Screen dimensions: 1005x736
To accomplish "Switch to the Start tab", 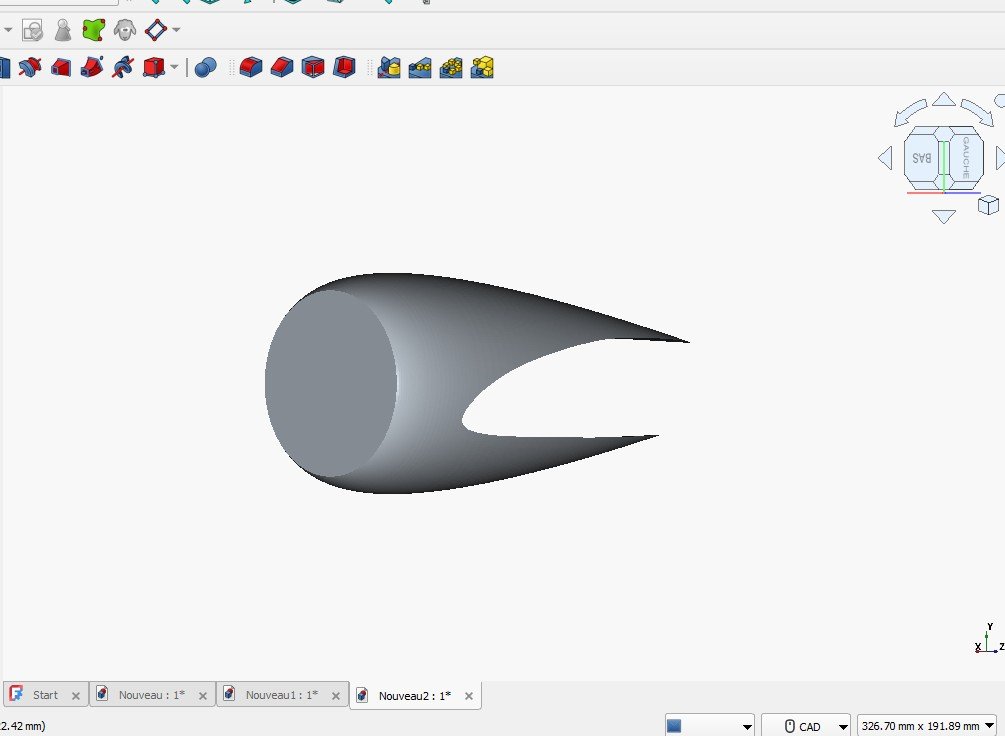I will click(x=45, y=694).
